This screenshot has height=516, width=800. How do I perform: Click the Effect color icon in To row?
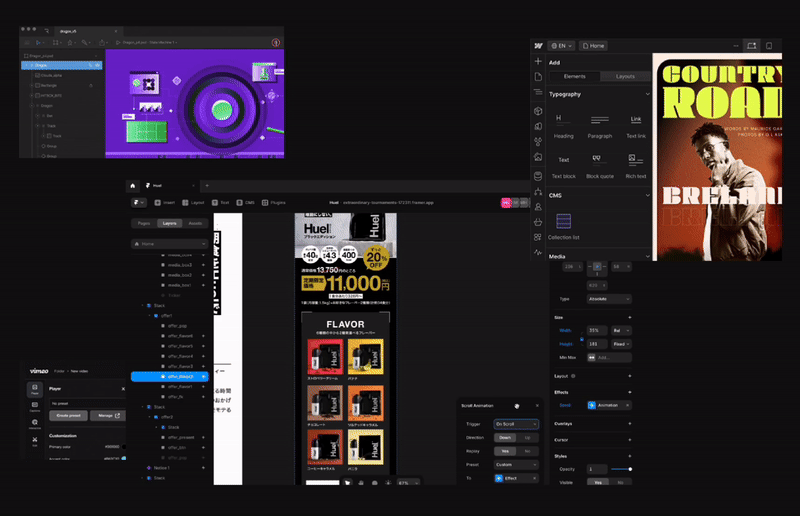pyautogui.click(x=499, y=478)
